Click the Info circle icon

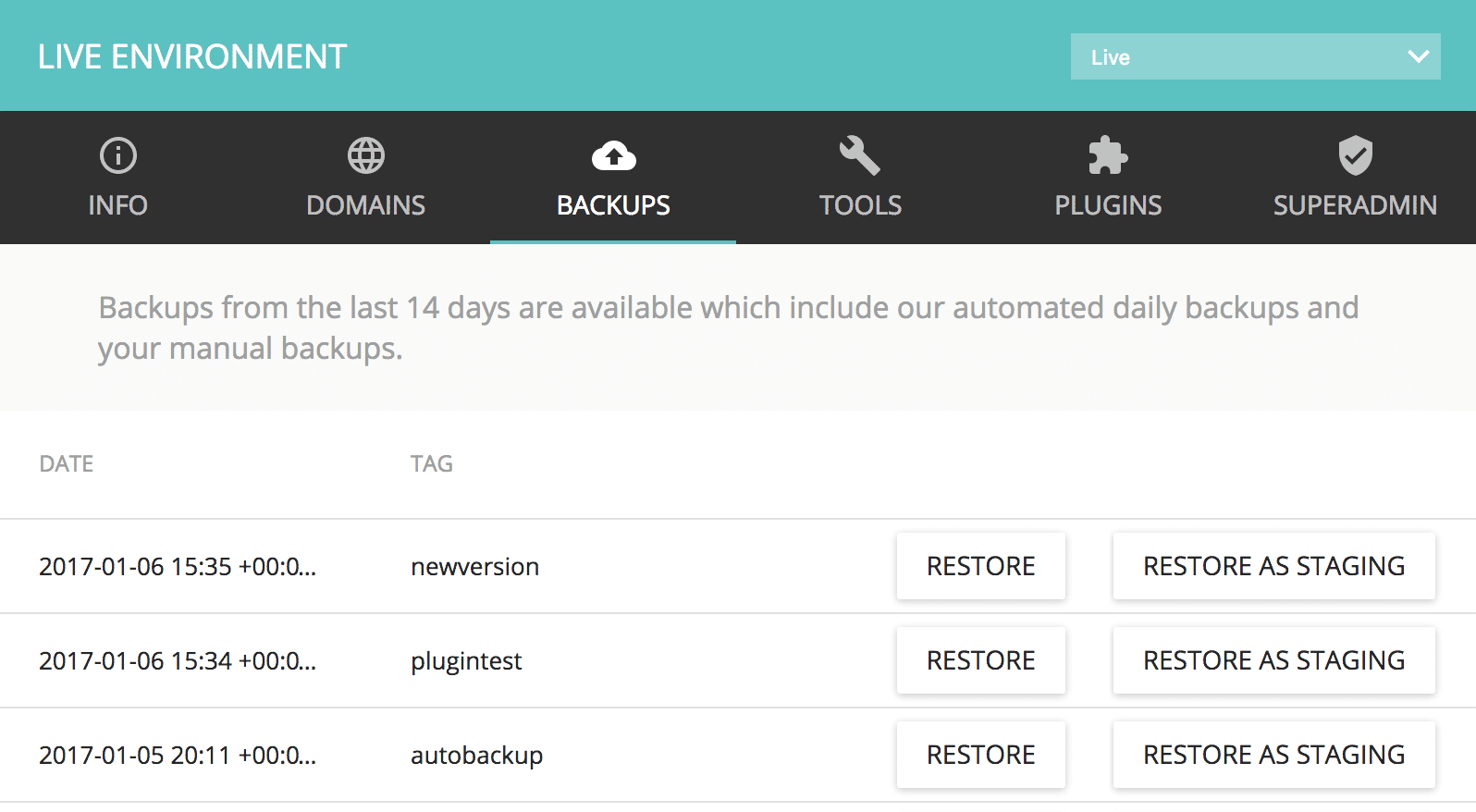(x=117, y=155)
